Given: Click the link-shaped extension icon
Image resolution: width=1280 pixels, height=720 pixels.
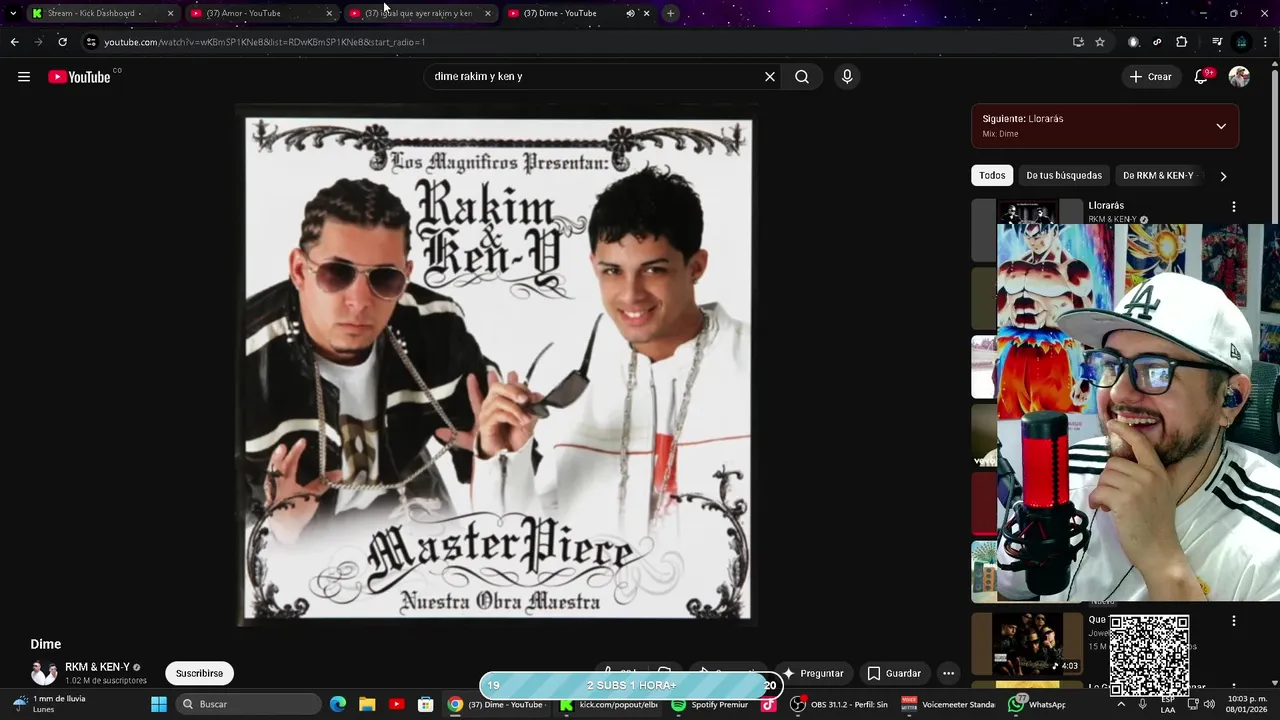Looking at the screenshot, I should (1157, 42).
